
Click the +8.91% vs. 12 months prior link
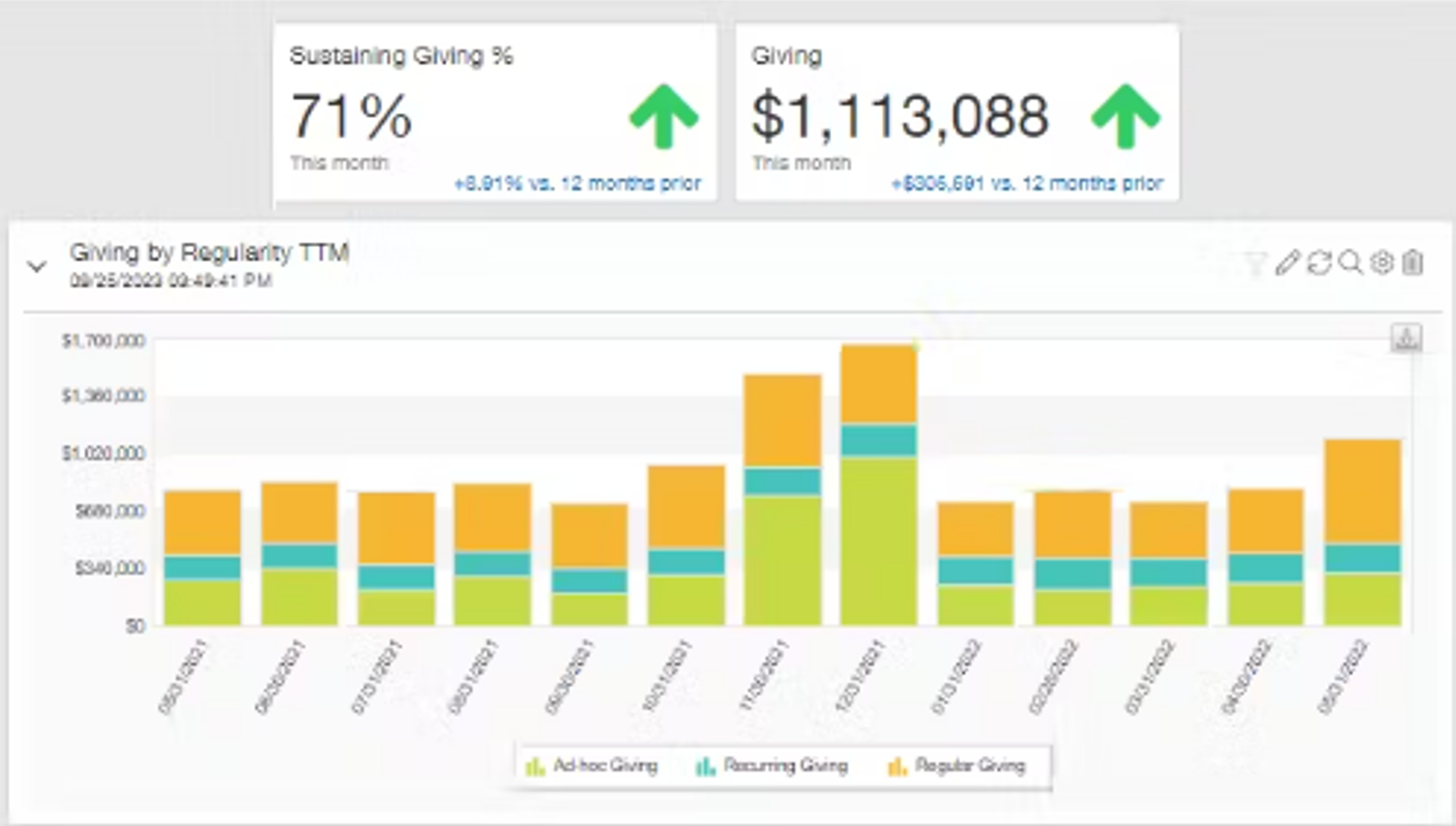click(x=577, y=183)
